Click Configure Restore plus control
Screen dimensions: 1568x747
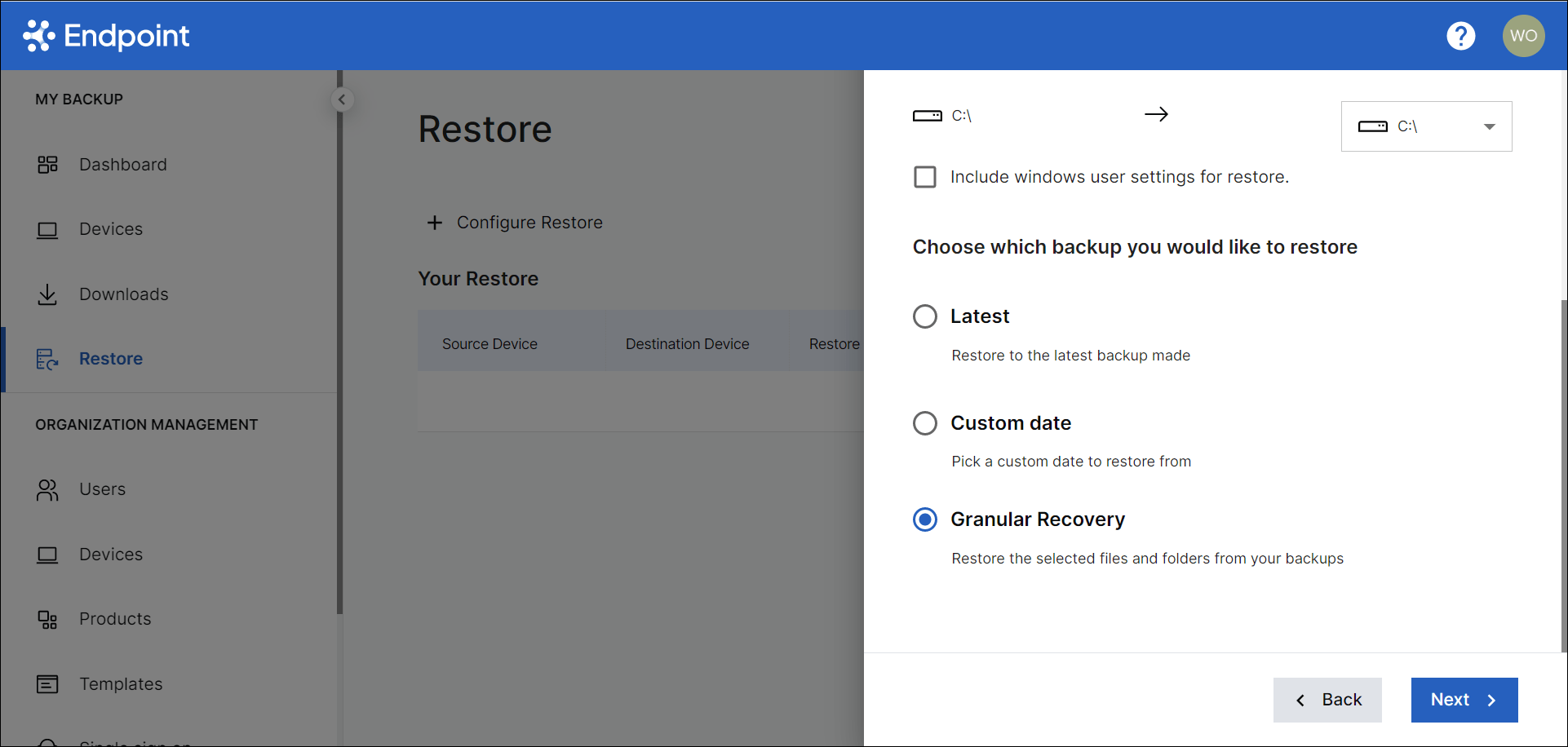coord(434,222)
